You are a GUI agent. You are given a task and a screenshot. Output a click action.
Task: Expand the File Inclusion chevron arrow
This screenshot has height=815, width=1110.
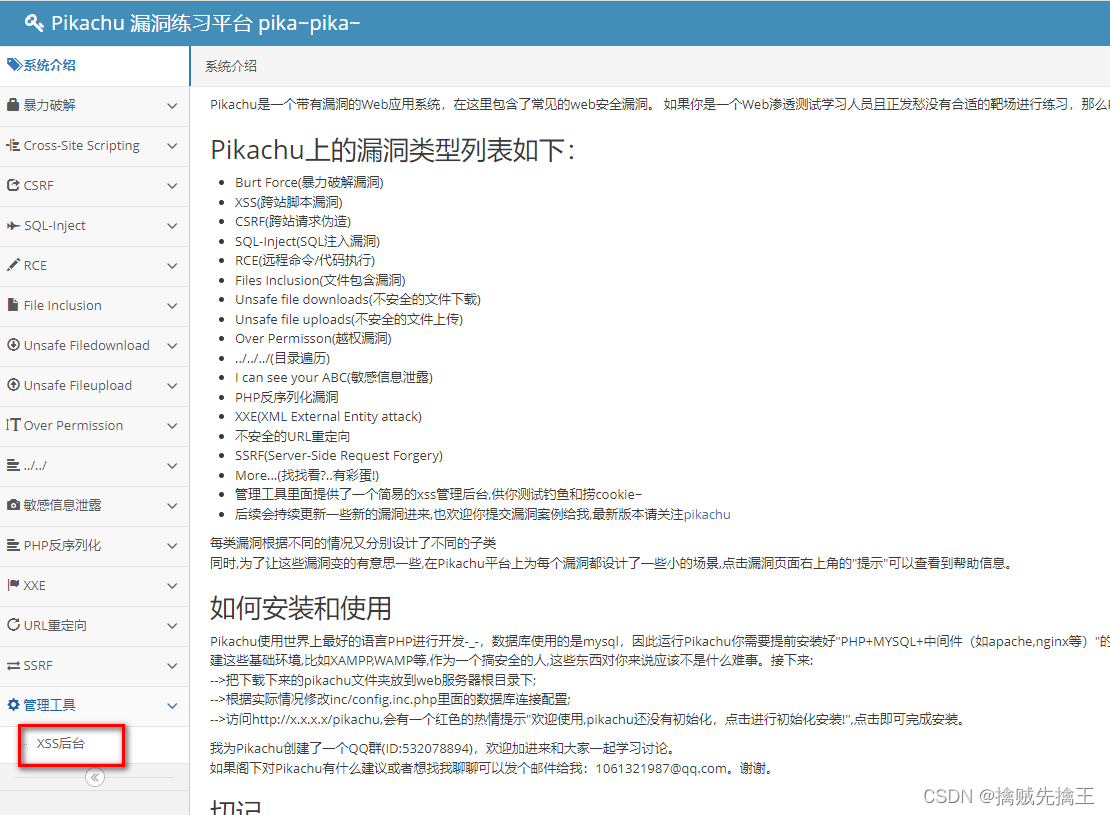pyautogui.click(x=172, y=306)
